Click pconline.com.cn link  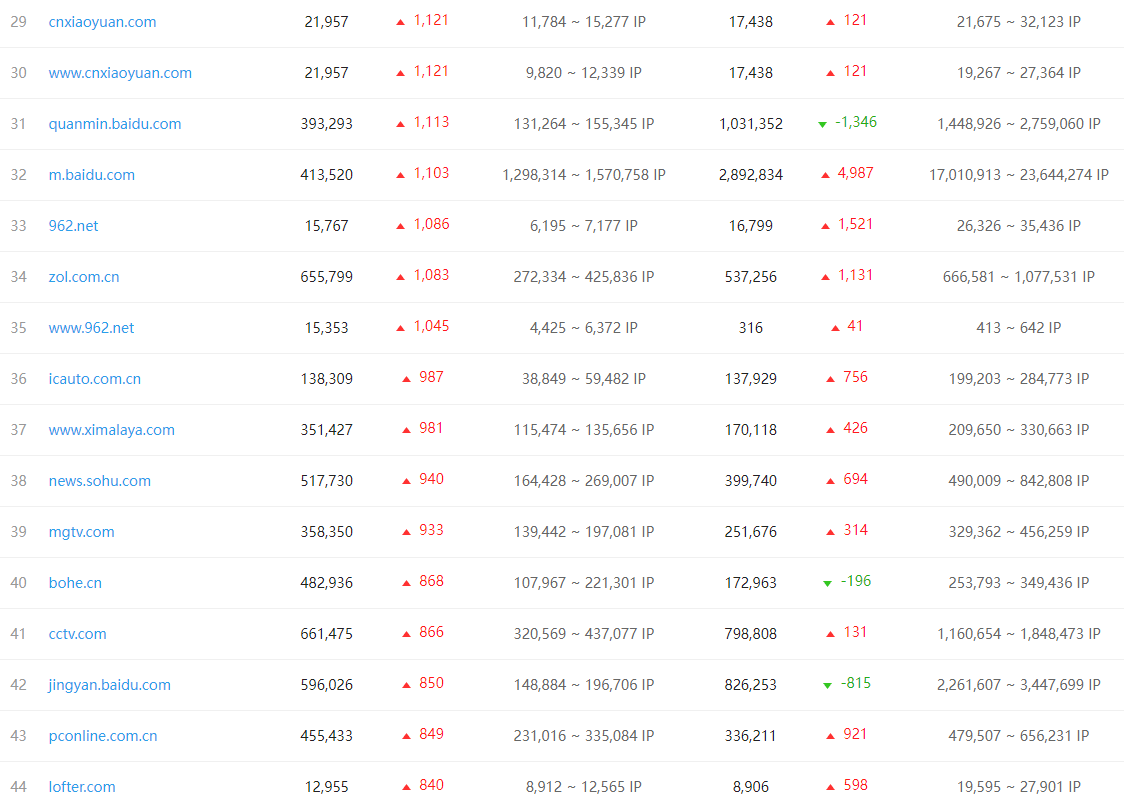(103, 736)
